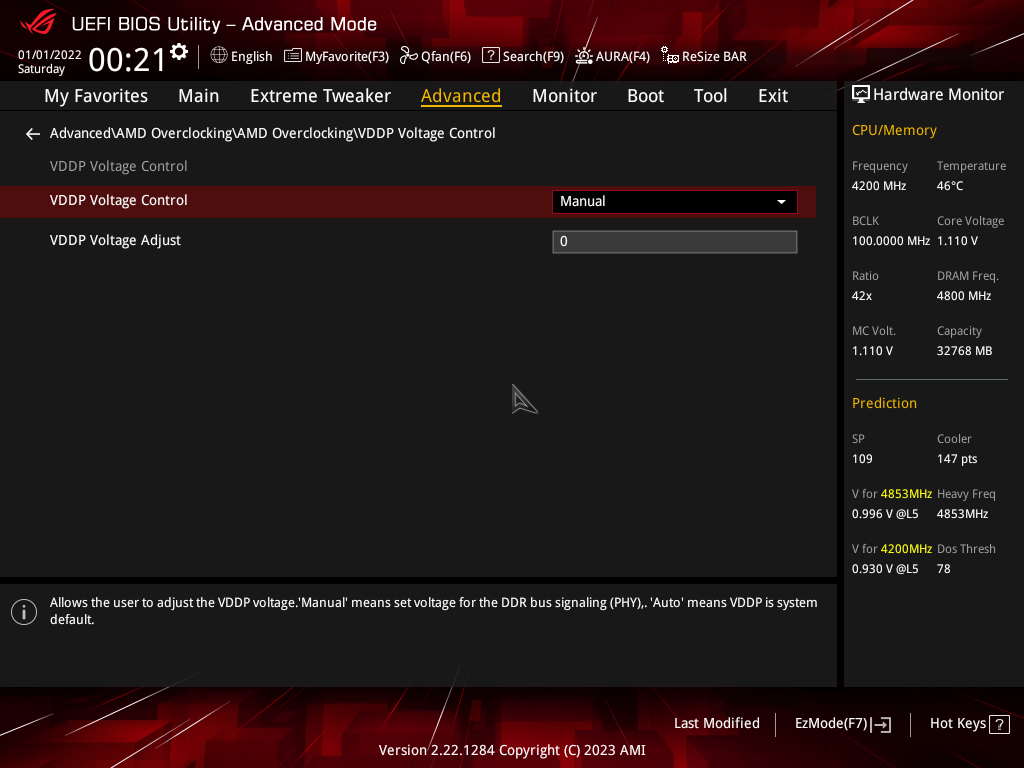Click the date 01/01/2022
Viewport: 1024px width, 768px height.
coord(50,55)
